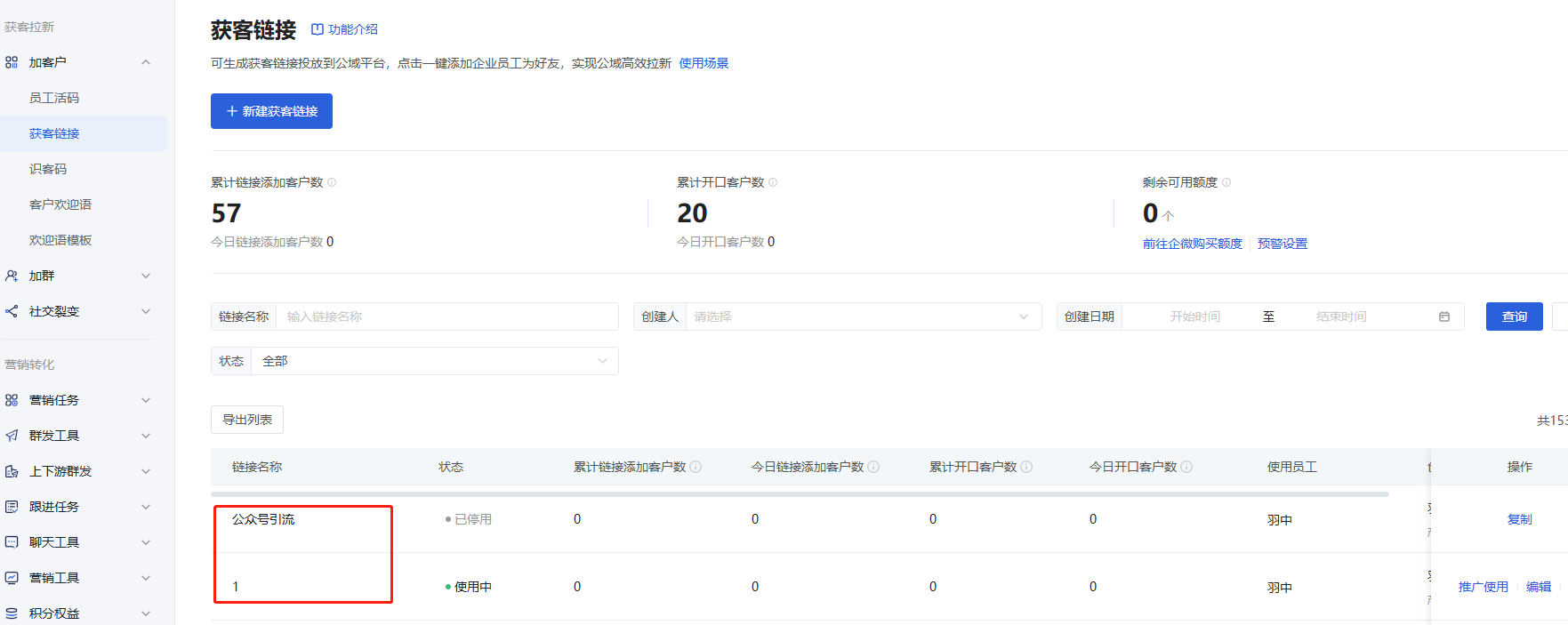Viewport: 1568px width, 625px height.
Task: Click the 积分权益 icon
Action: pos(12,613)
